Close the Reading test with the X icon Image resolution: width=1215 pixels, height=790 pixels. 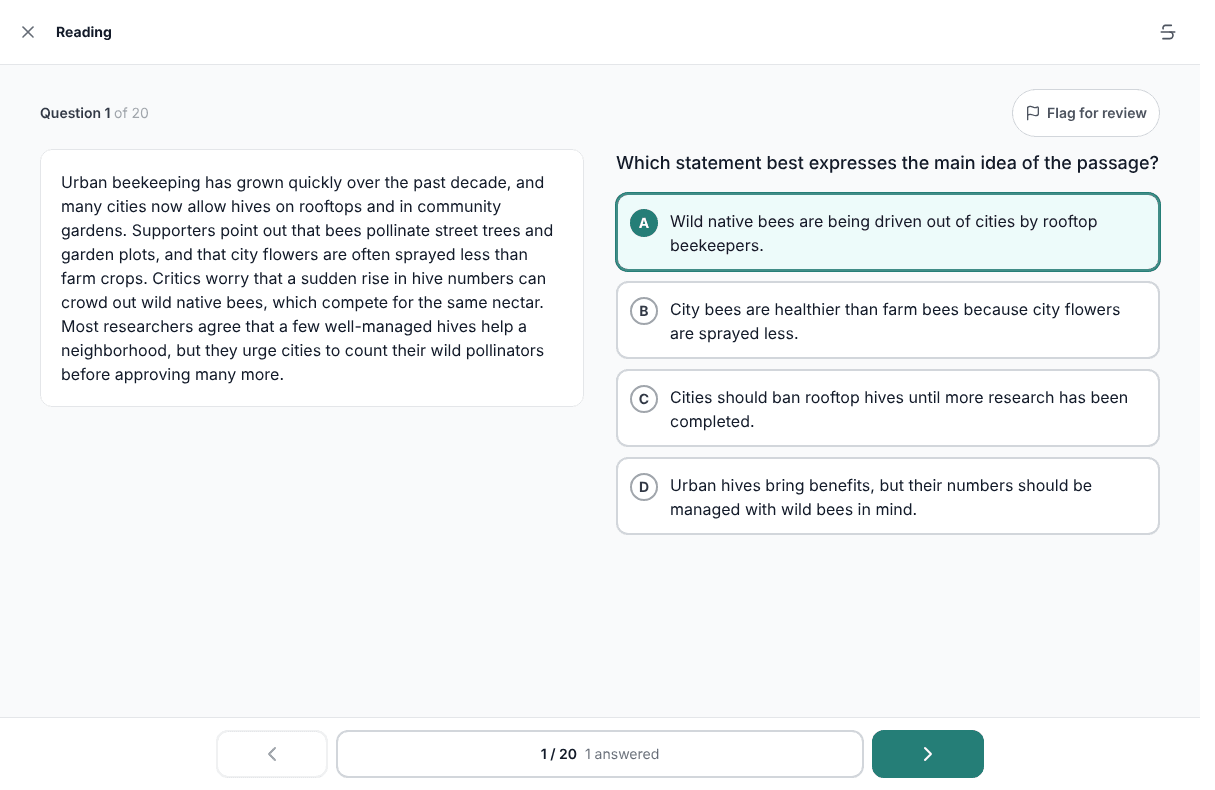pos(28,32)
